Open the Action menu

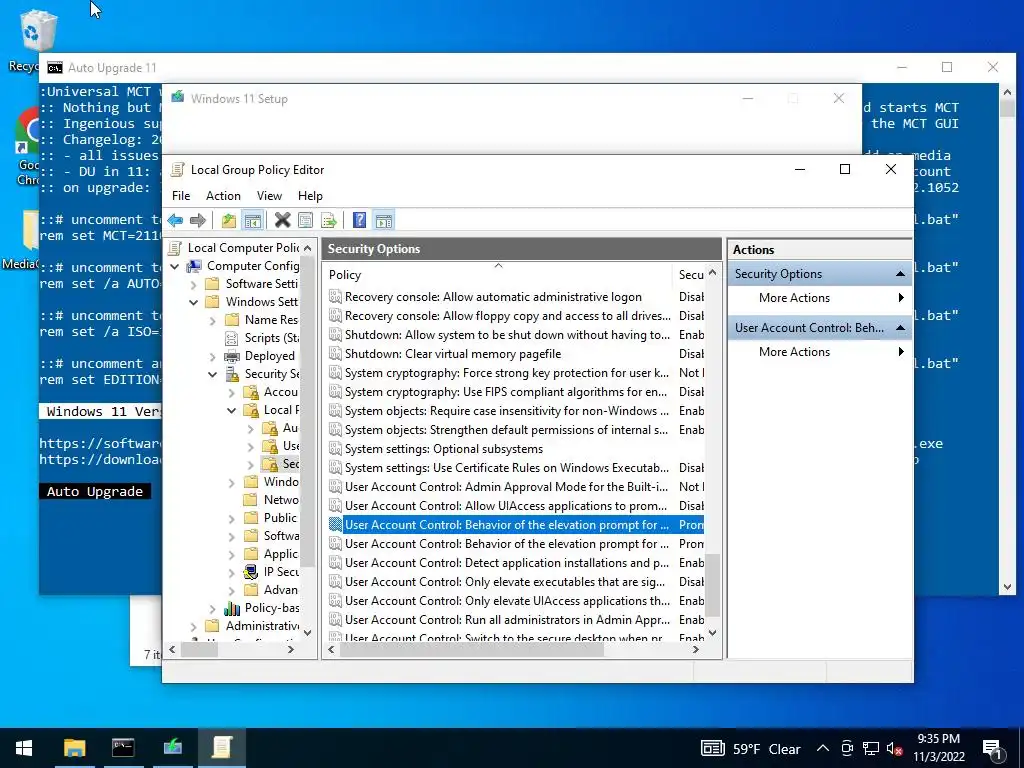click(x=223, y=196)
